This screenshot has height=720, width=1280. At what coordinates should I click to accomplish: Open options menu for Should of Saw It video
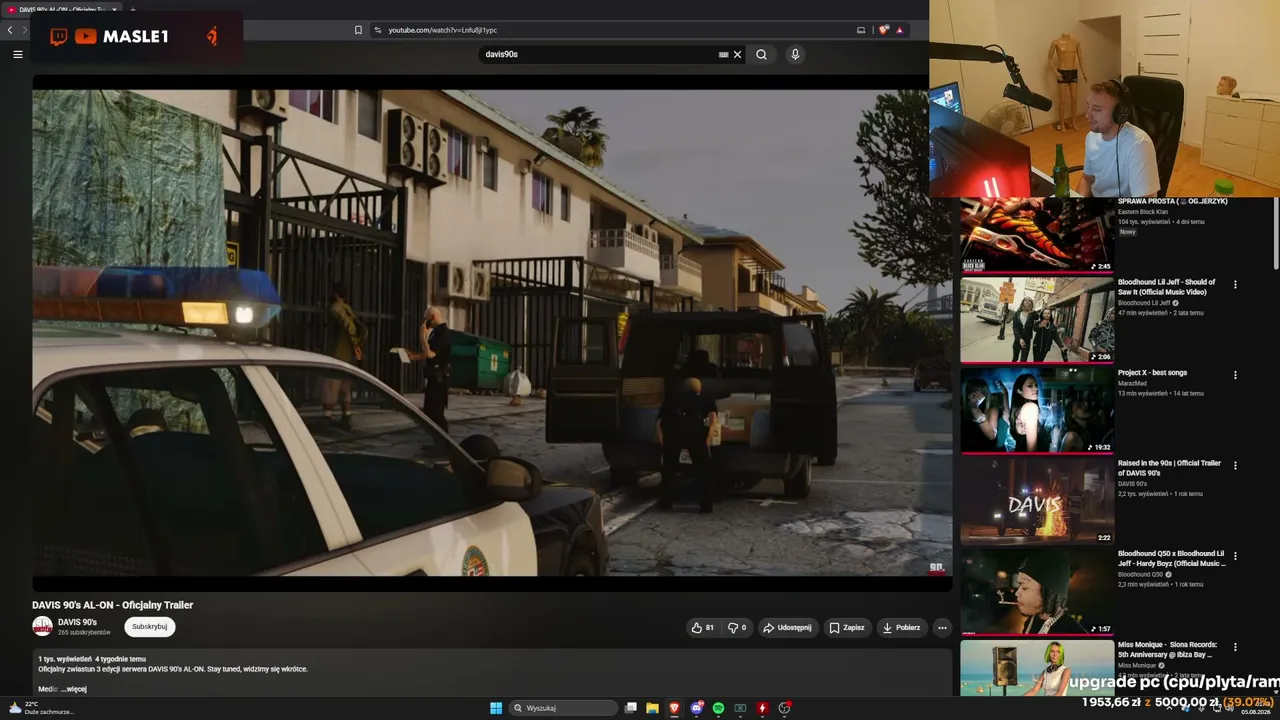1235,285
